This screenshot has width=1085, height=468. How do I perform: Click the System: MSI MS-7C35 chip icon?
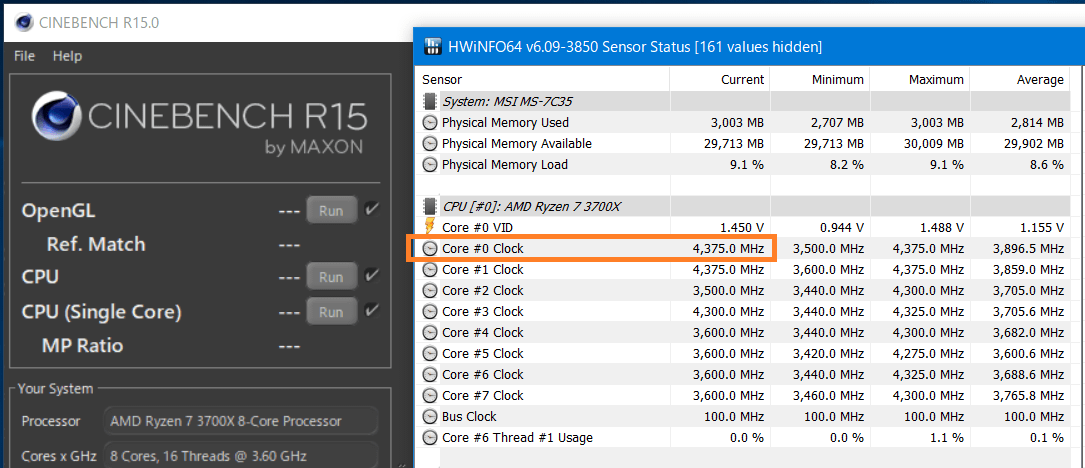[x=430, y=102]
